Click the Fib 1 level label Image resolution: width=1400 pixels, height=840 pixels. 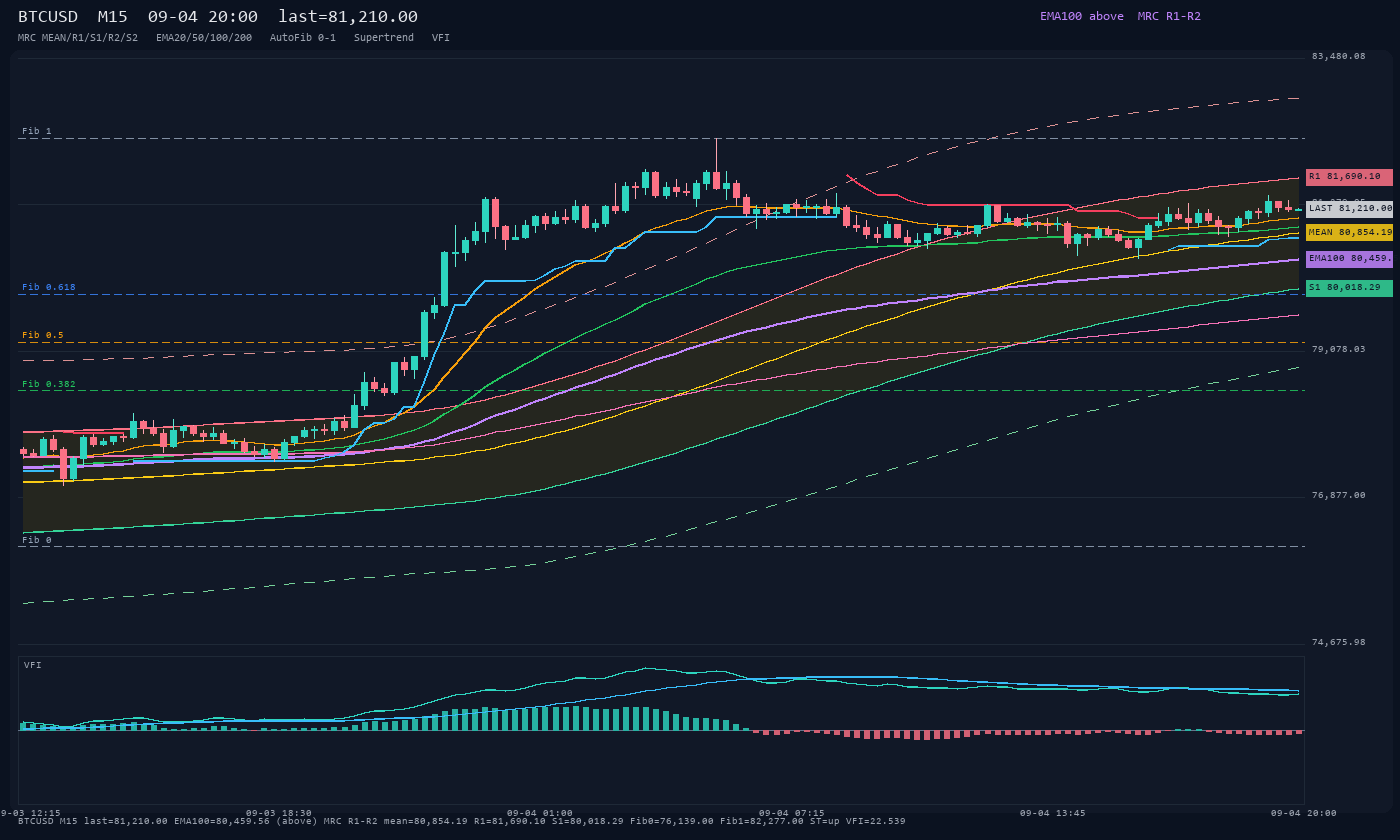pyautogui.click(x=37, y=132)
